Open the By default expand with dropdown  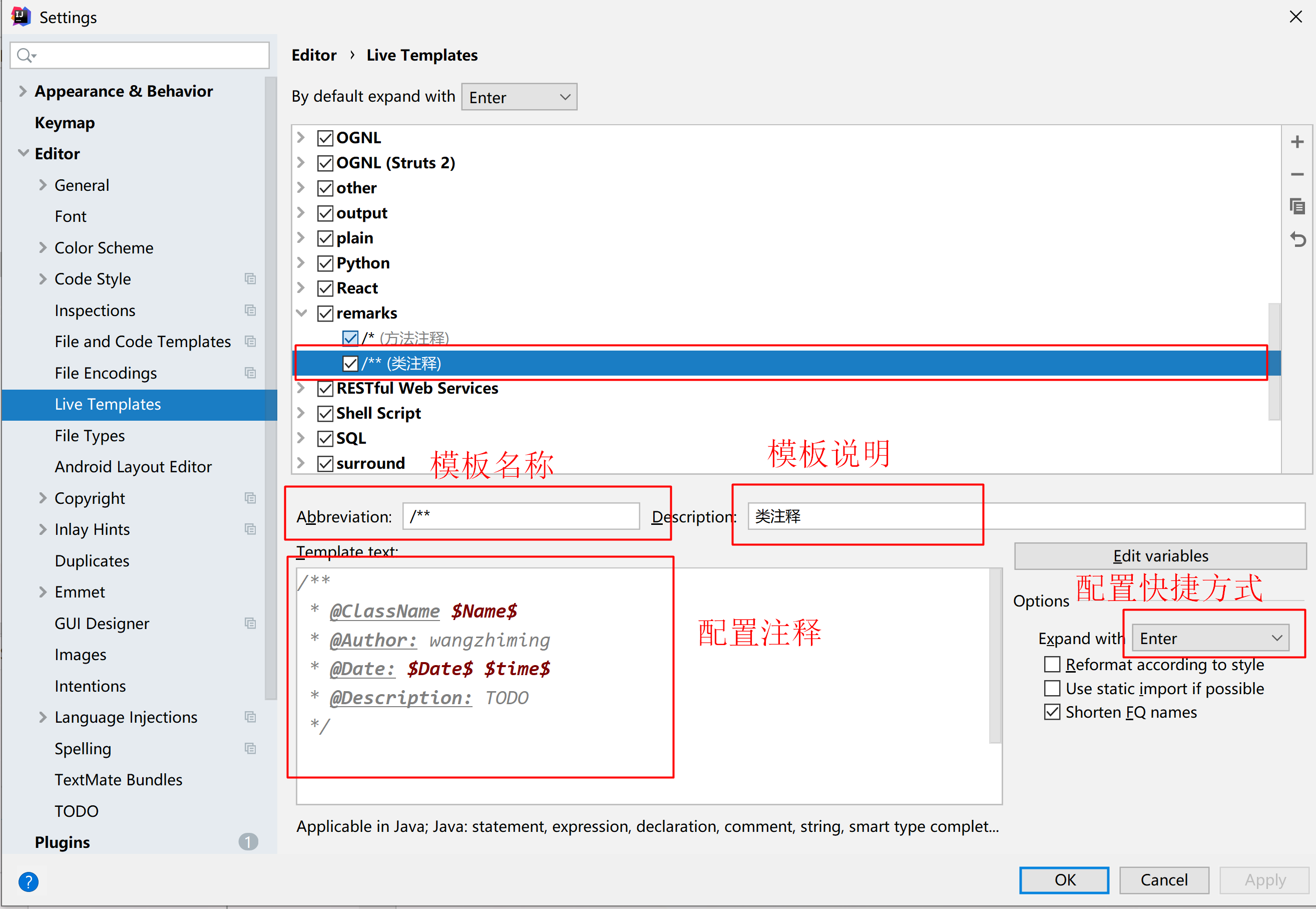coord(519,96)
